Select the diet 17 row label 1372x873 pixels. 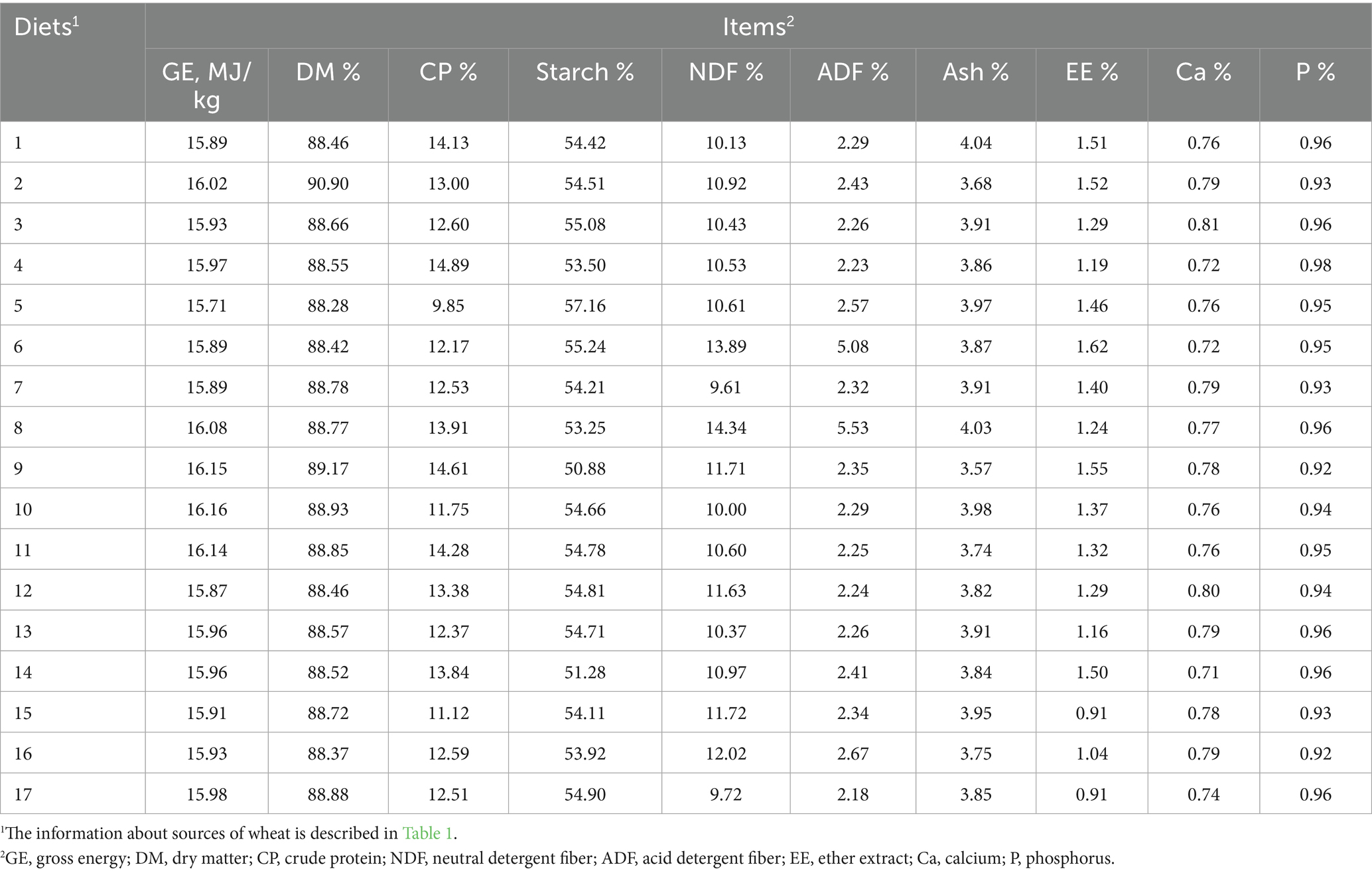[x=23, y=795]
